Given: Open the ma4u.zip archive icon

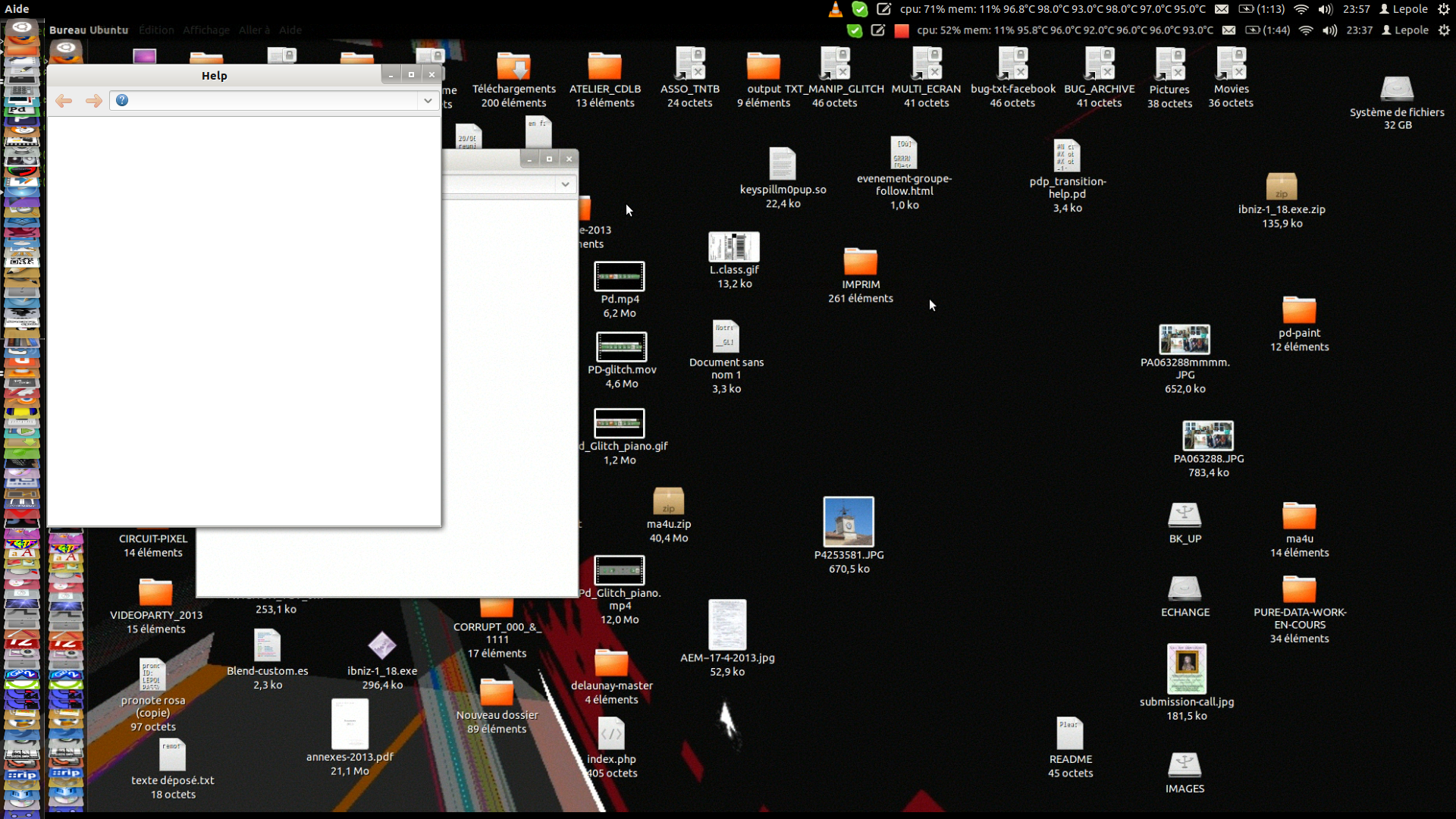Looking at the screenshot, I should (x=668, y=501).
